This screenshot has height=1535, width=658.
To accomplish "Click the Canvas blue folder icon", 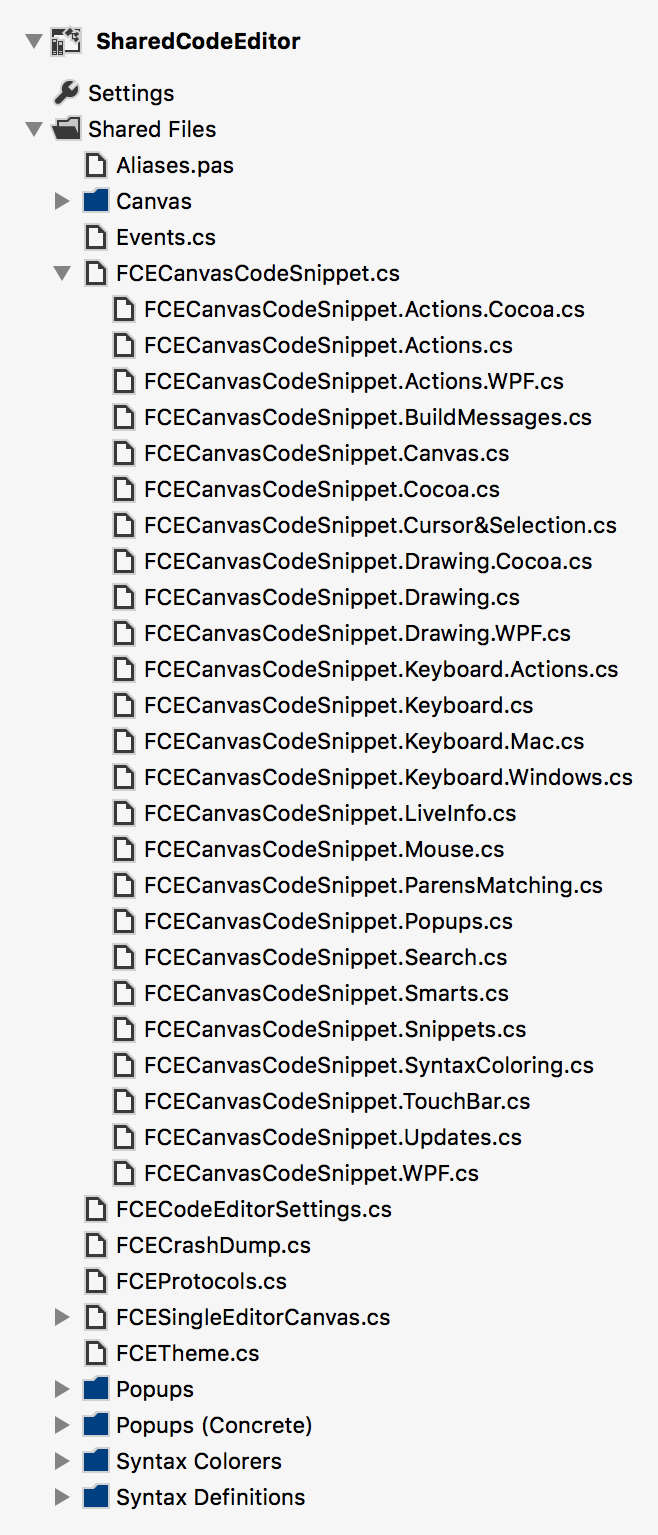I will click(95, 201).
